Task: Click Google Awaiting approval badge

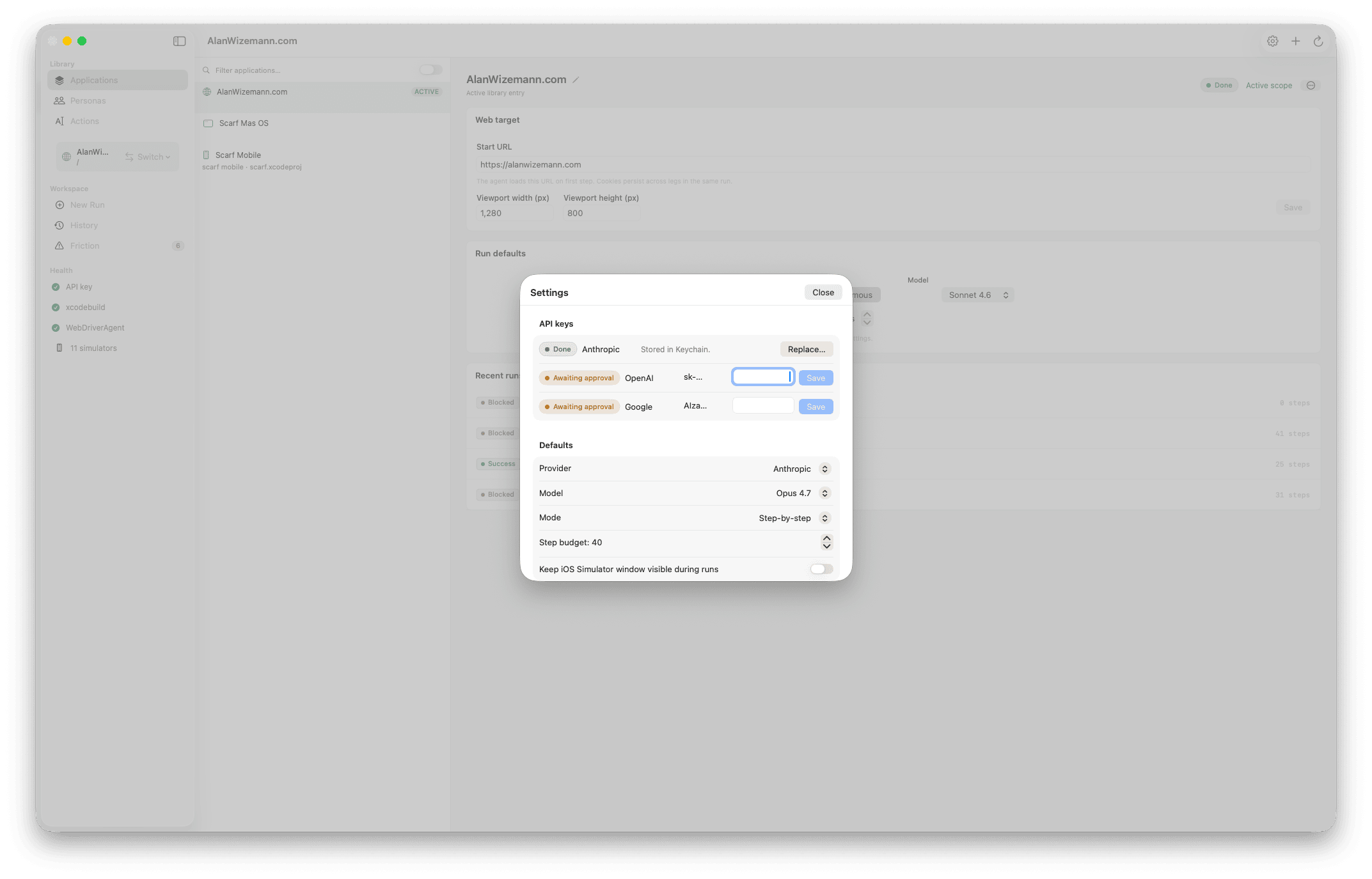Action: 579,407
